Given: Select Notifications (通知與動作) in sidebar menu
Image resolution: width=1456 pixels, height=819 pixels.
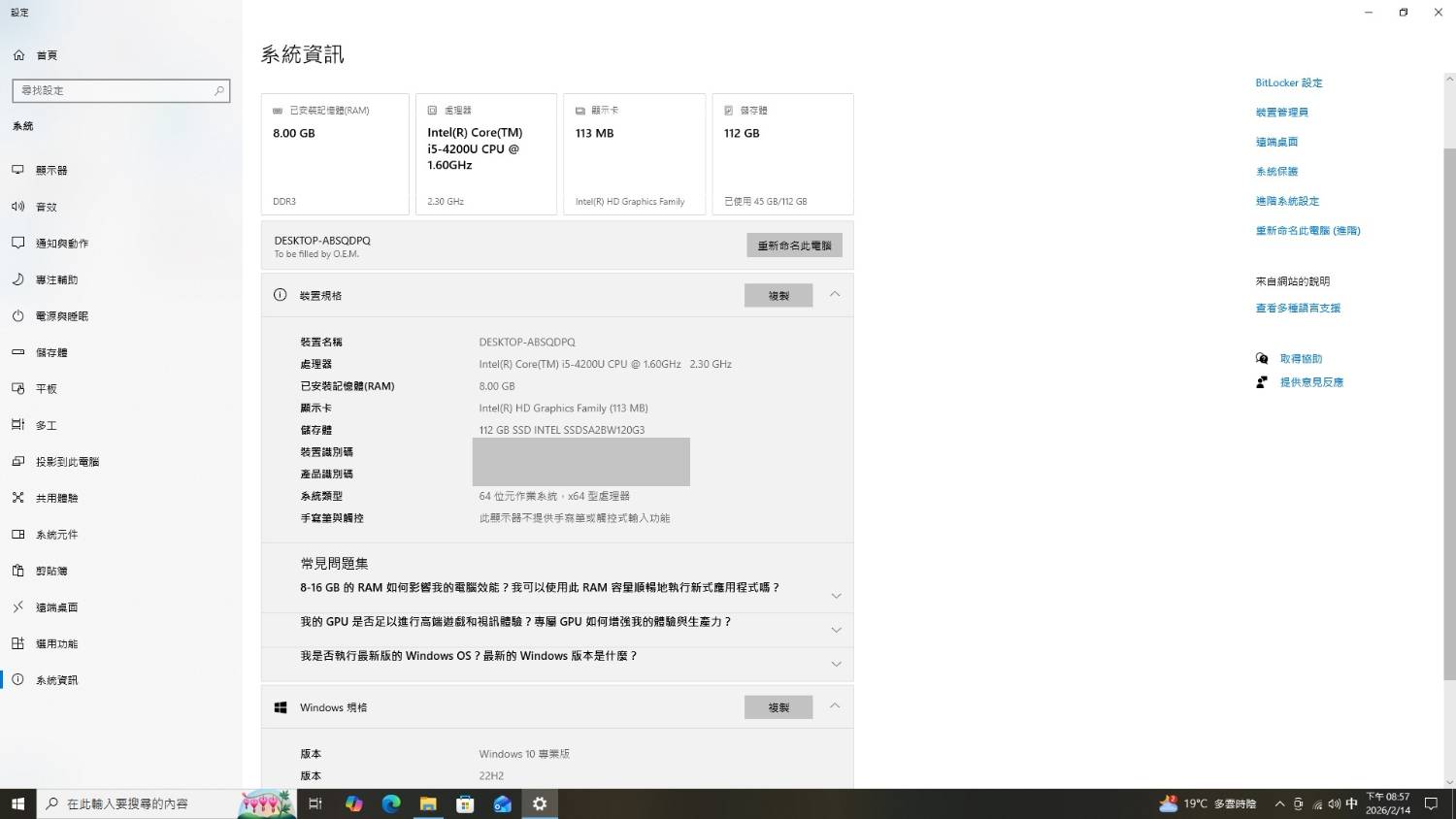Looking at the screenshot, I should coord(61,244).
